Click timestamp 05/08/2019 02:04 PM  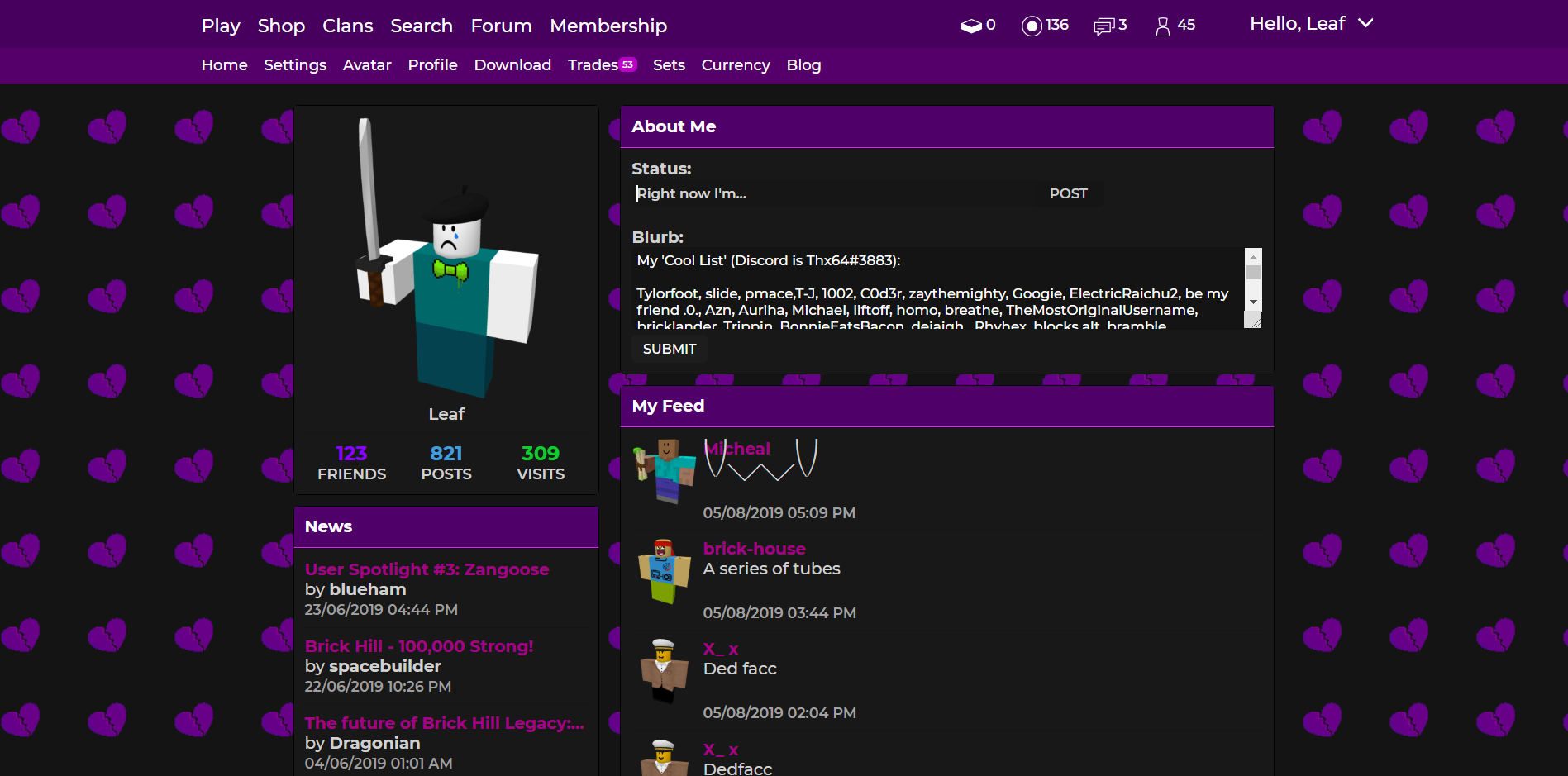[779, 713]
